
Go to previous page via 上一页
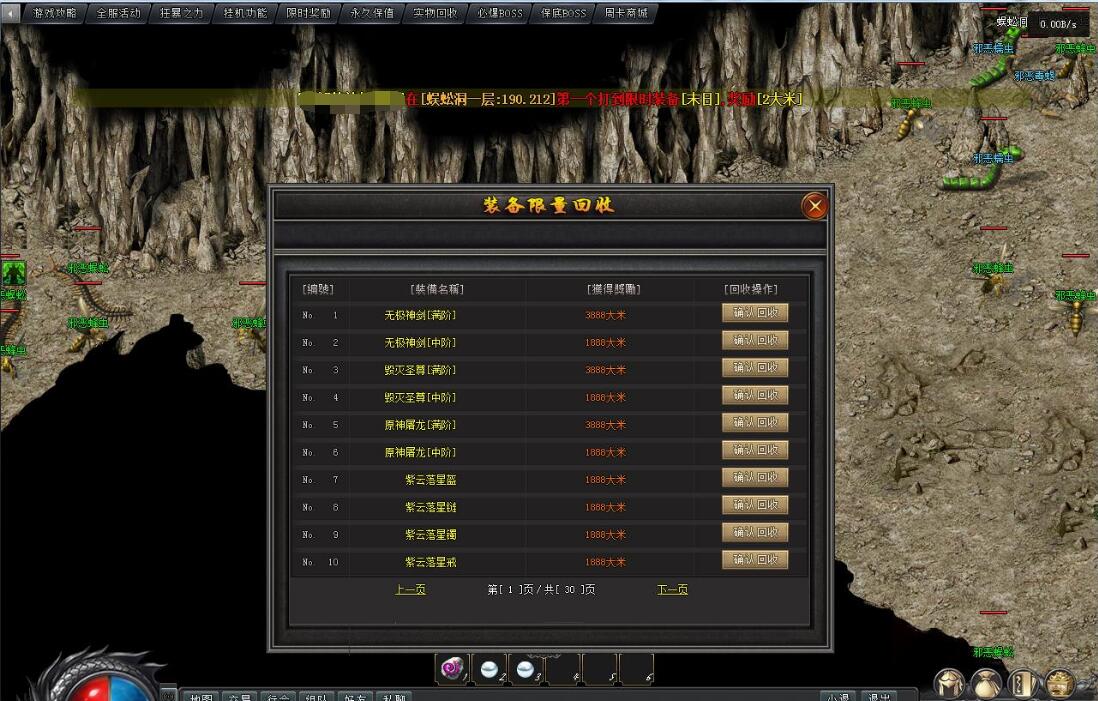point(410,590)
